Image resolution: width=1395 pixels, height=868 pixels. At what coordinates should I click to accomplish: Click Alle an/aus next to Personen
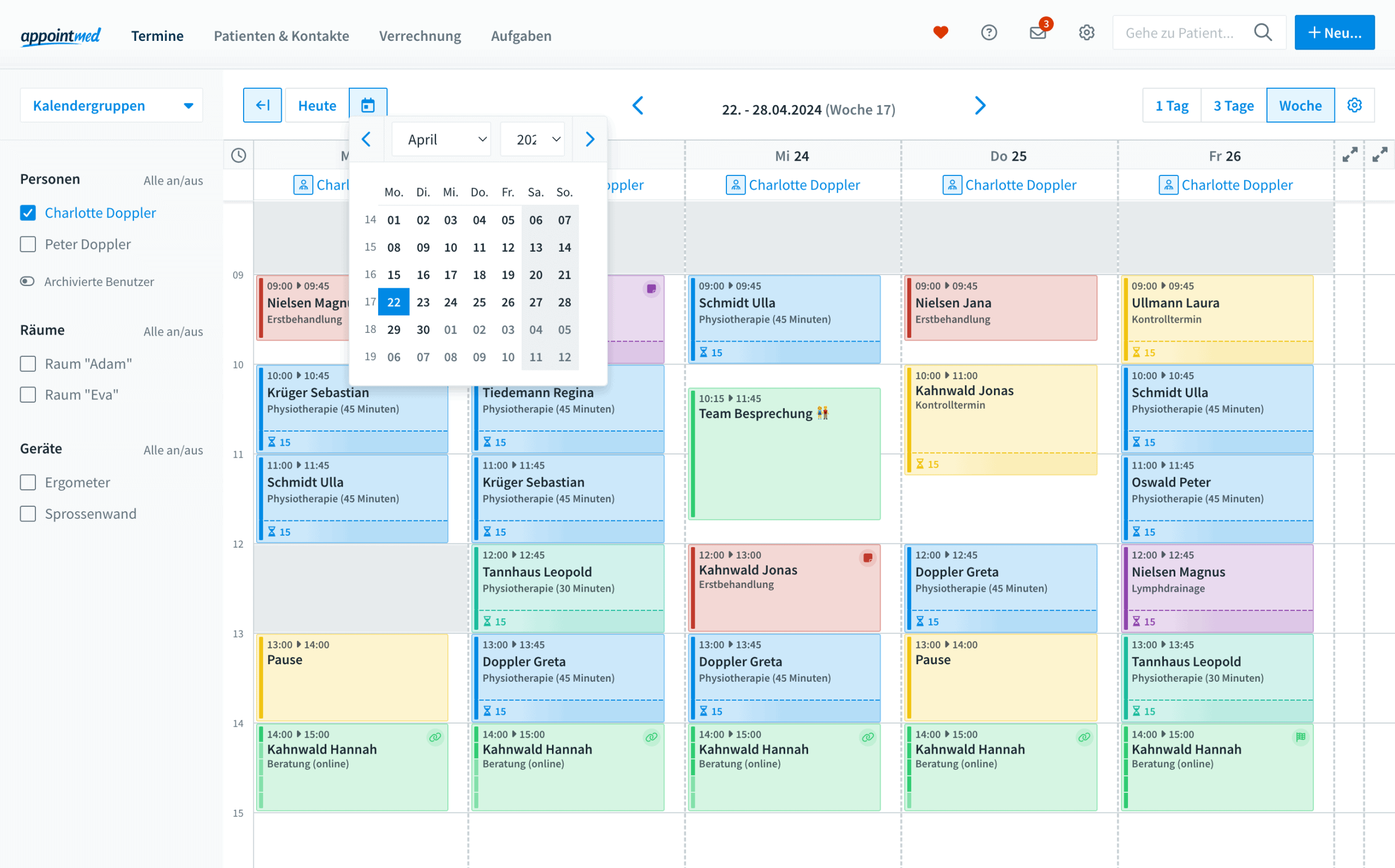pos(173,180)
